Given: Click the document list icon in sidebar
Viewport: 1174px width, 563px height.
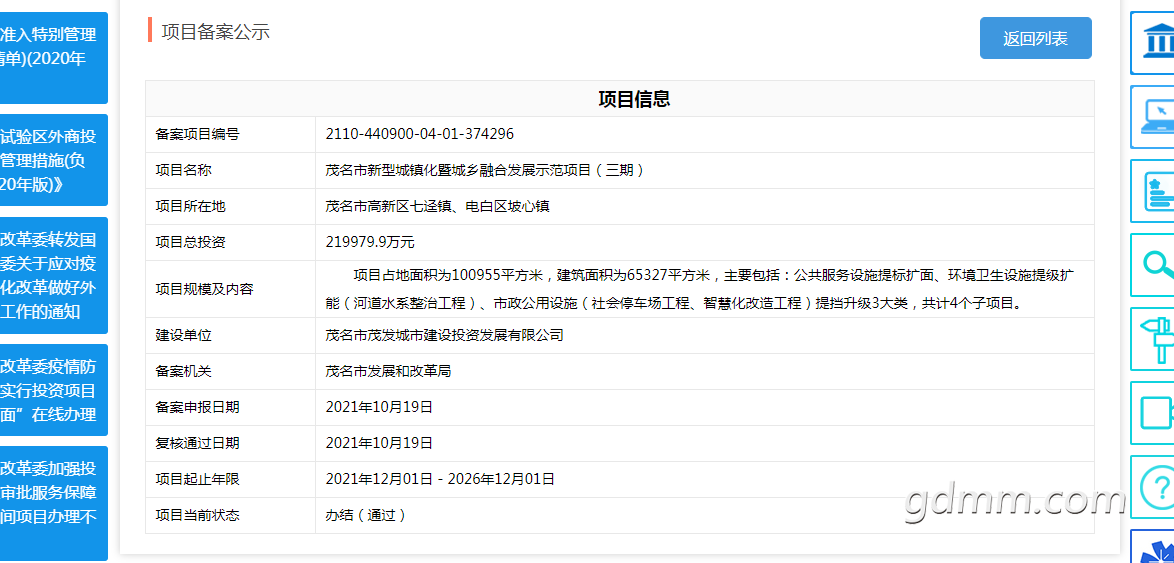Looking at the screenshot, I should pyautogui.click(x=1155, y=191).
